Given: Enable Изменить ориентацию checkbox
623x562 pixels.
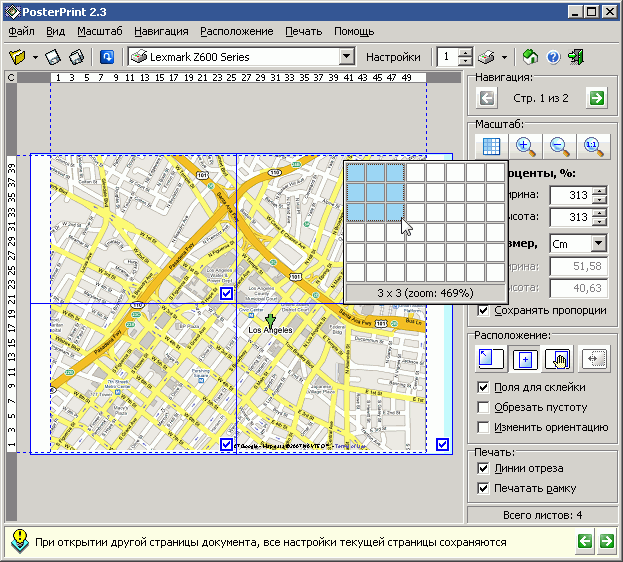Looking at the screenshot, I should click(483, 427).
